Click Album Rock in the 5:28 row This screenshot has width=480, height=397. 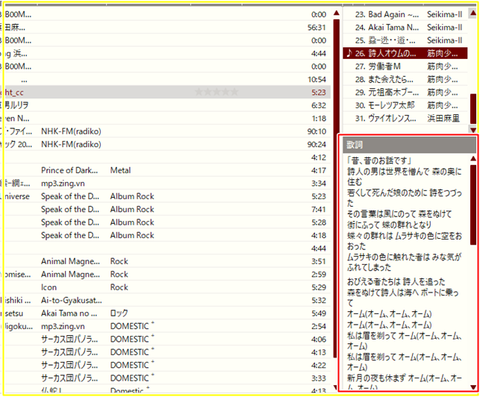point(132,222)
